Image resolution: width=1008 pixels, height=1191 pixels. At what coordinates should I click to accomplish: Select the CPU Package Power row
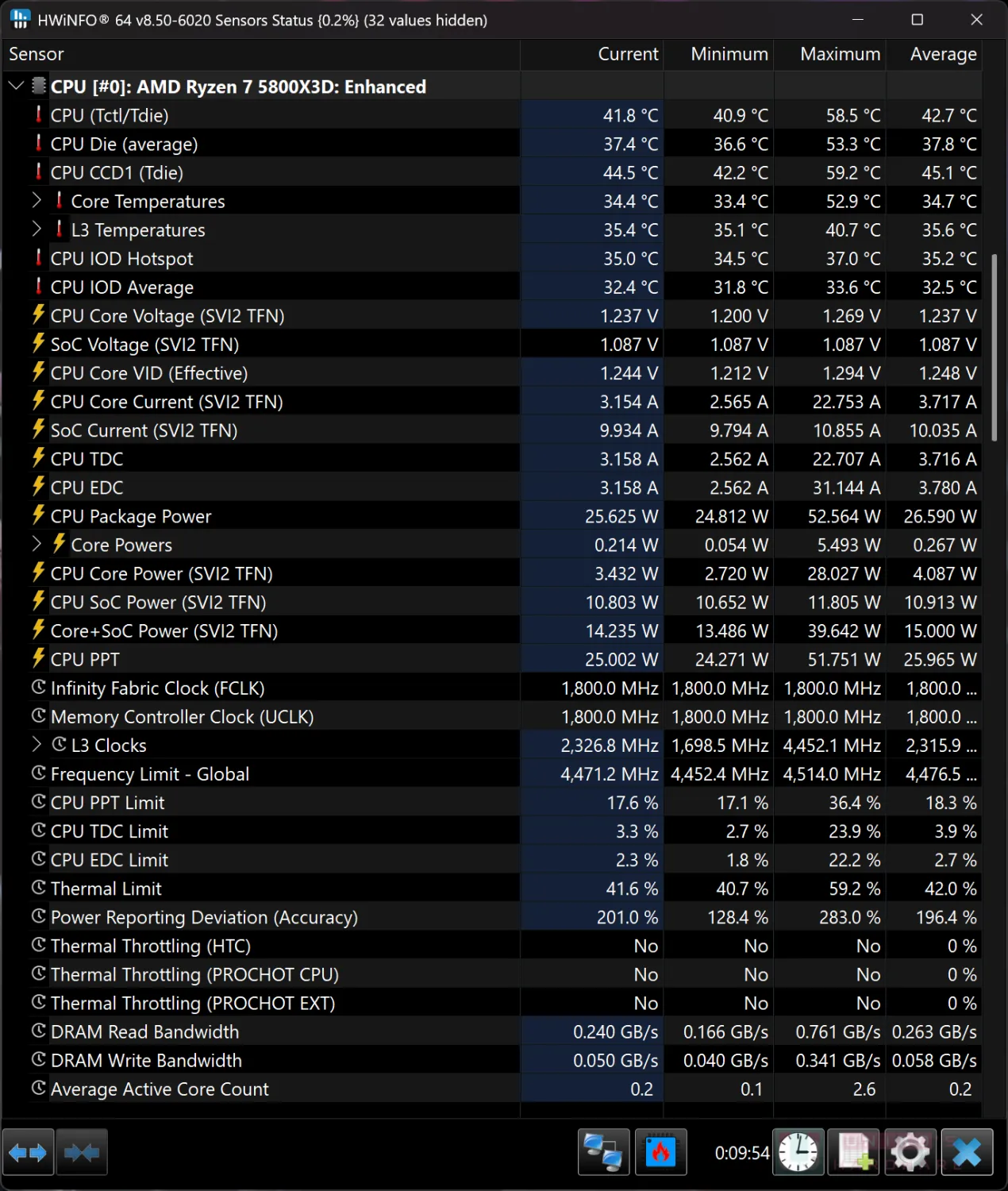(491, 516)
